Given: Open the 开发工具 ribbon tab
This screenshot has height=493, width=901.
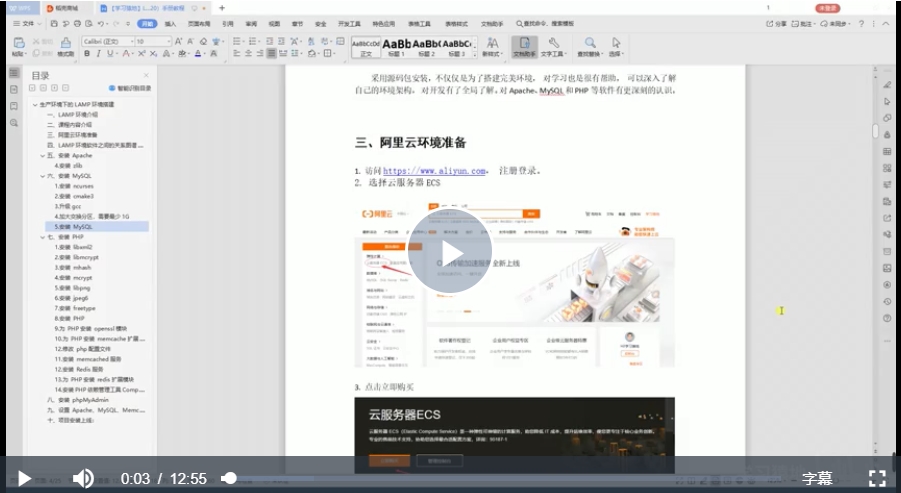Looking at the screenshot, I should pos(349,24).
